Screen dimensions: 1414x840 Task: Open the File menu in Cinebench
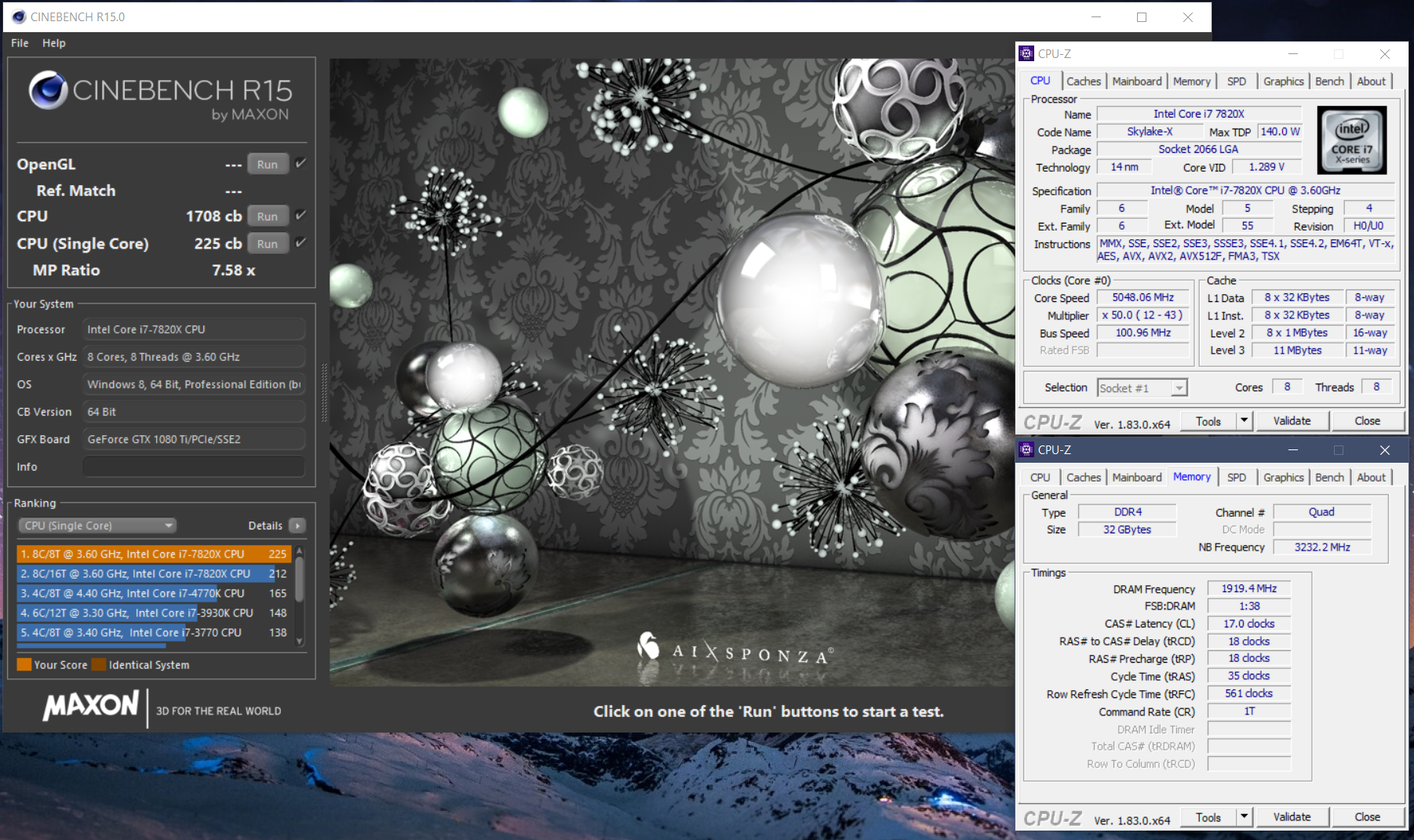[x=20, y=43]
